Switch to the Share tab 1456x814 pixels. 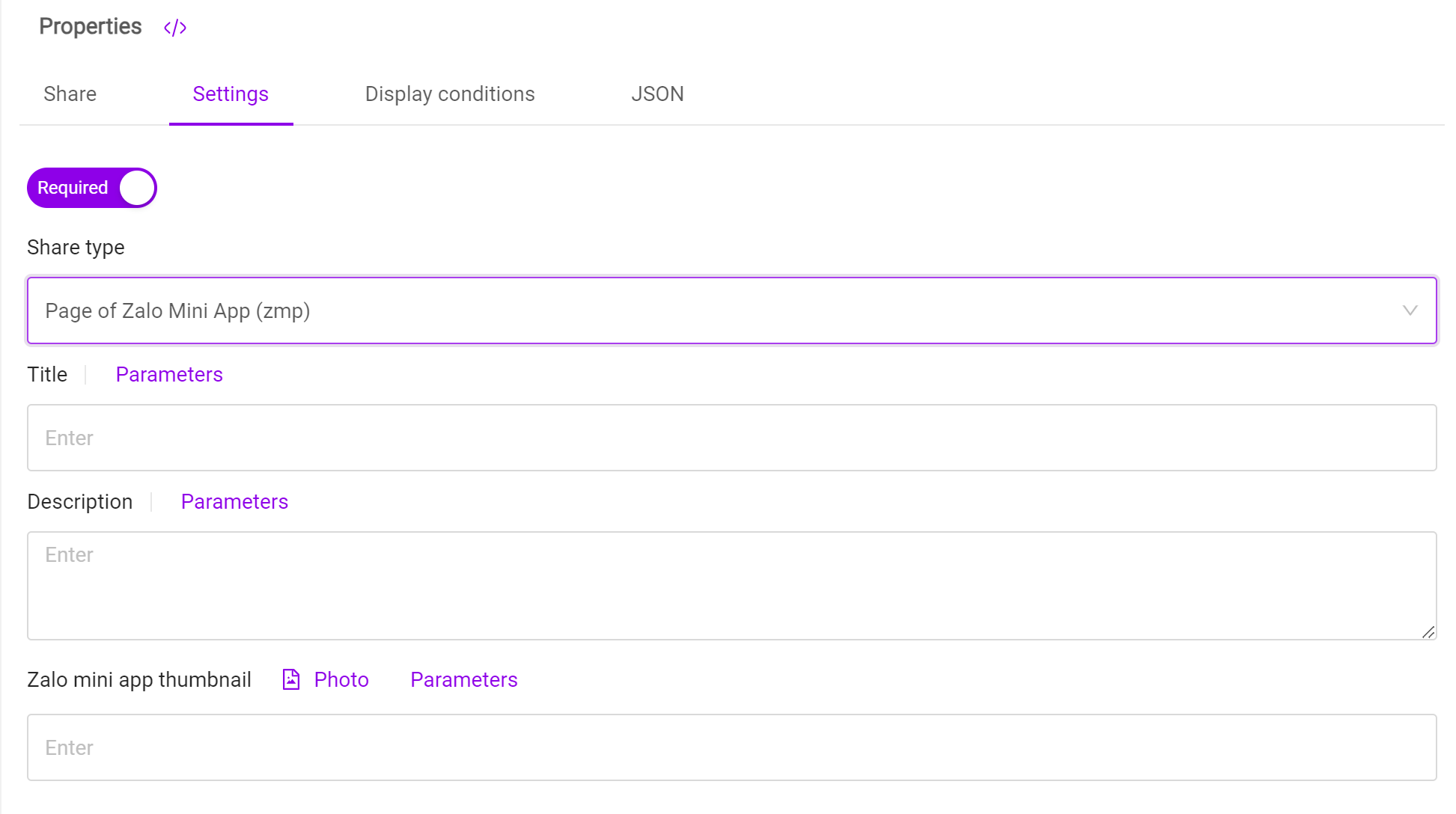click(70, 94)
